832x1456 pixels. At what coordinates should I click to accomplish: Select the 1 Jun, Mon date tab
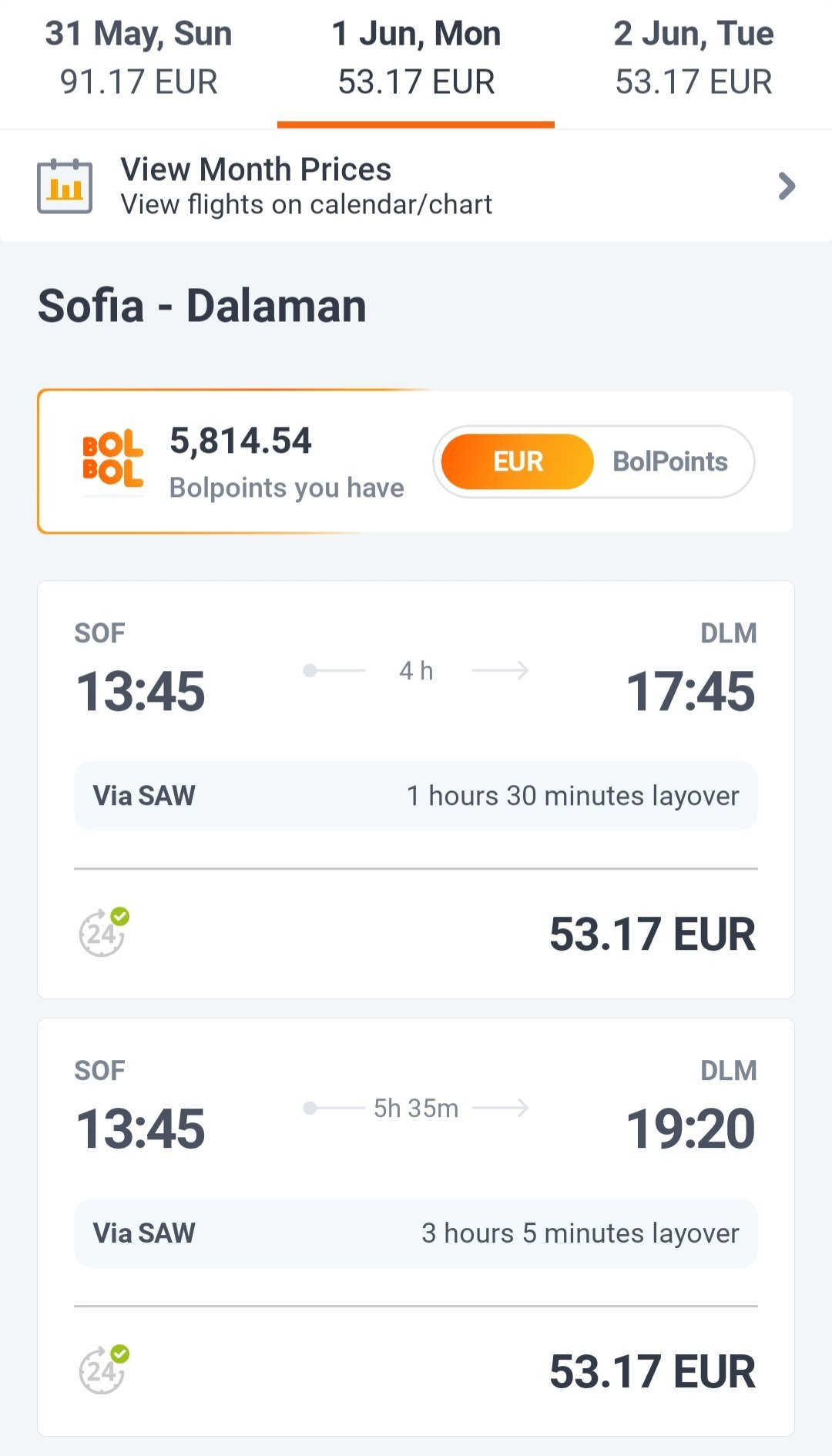(x=416, y=58)
